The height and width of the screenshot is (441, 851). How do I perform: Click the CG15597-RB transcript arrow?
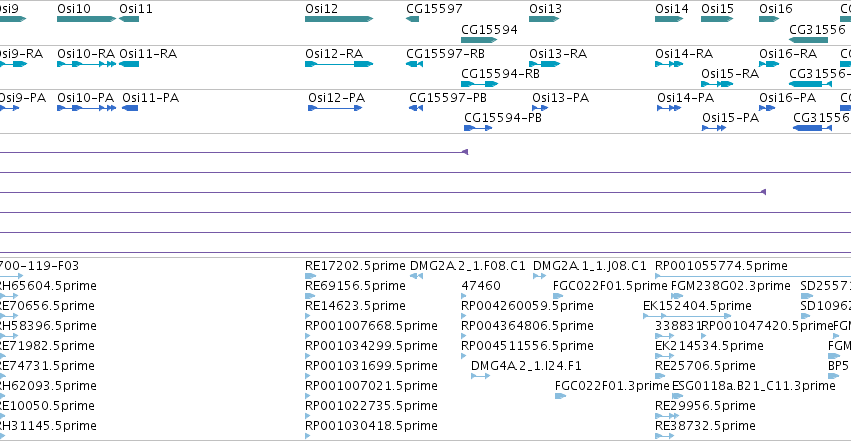click(x=415, y=64)
